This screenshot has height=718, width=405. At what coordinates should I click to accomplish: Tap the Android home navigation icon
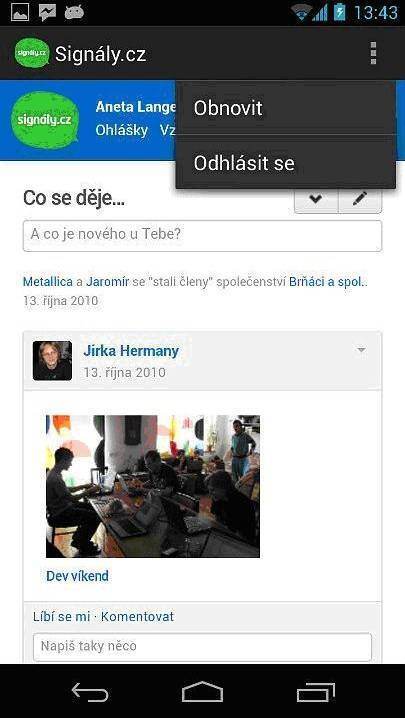[x=202, y=692]
